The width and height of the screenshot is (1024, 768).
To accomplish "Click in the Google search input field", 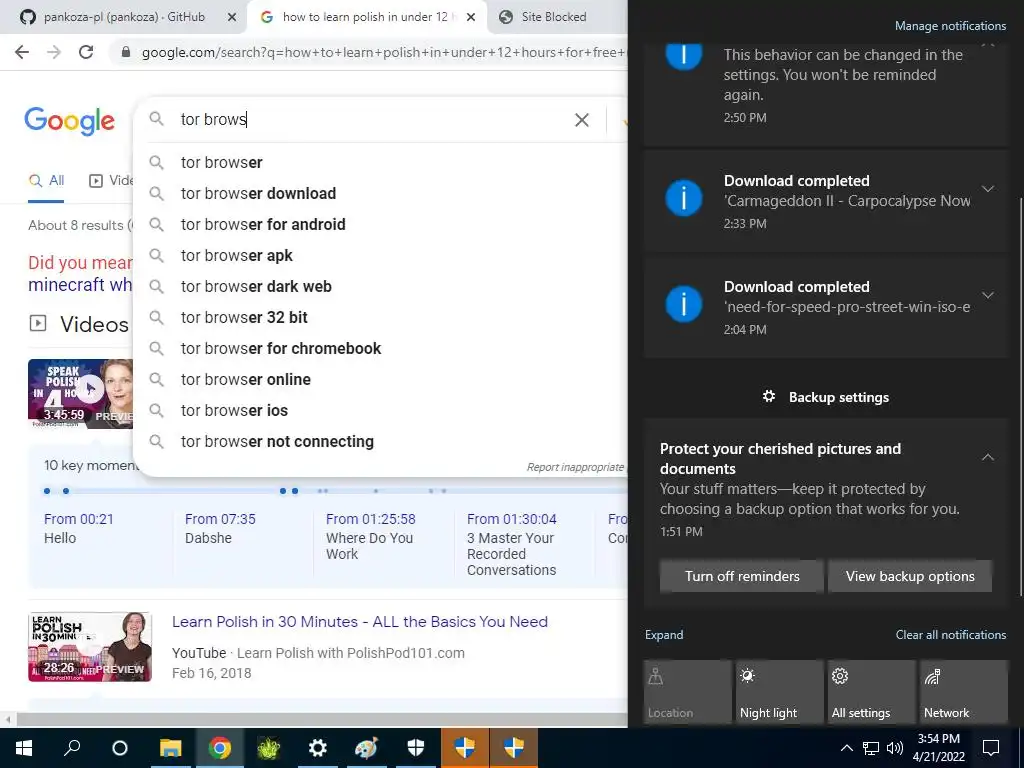I will 372,120.
